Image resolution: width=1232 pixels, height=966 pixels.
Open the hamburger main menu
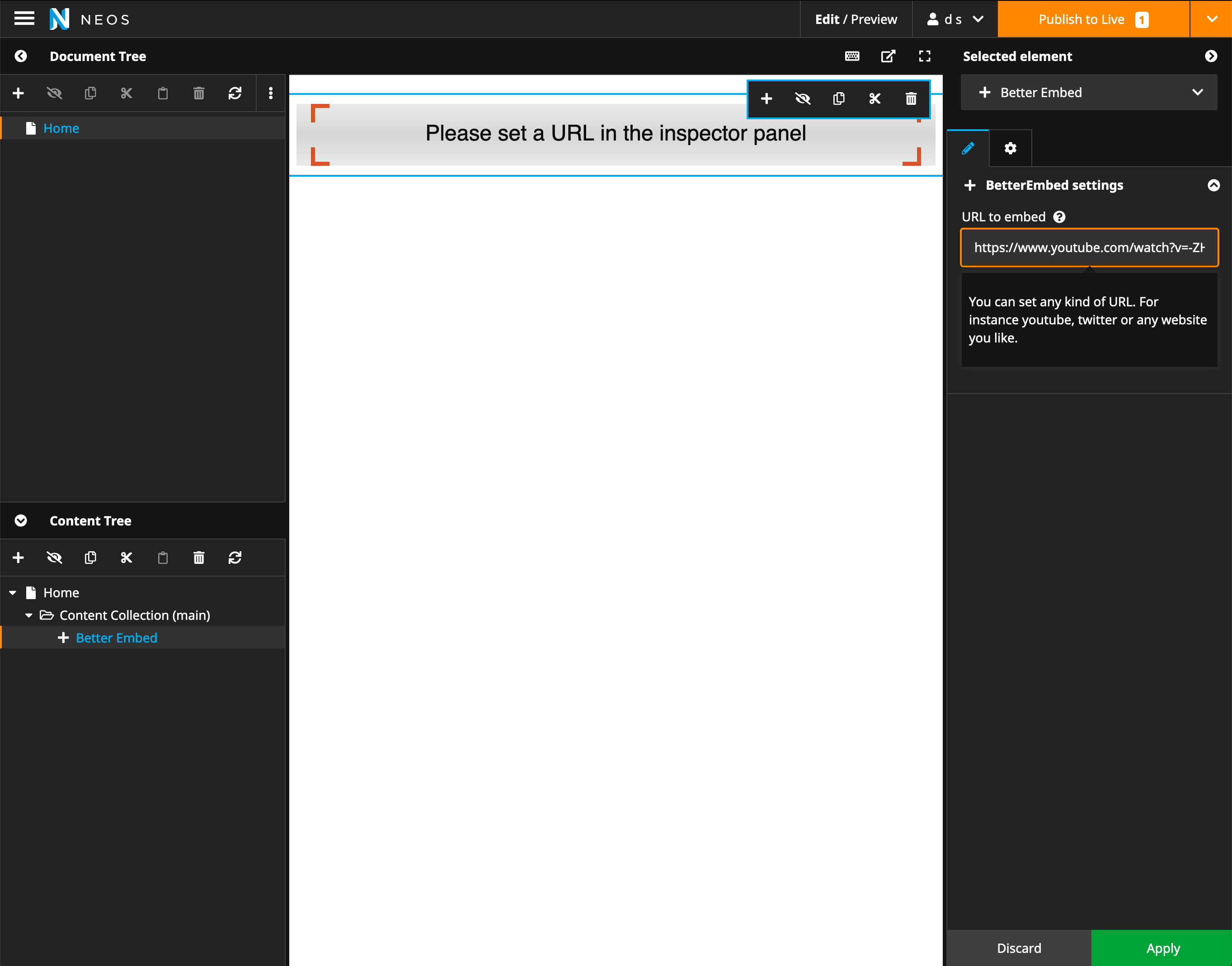tap(24, 19)
